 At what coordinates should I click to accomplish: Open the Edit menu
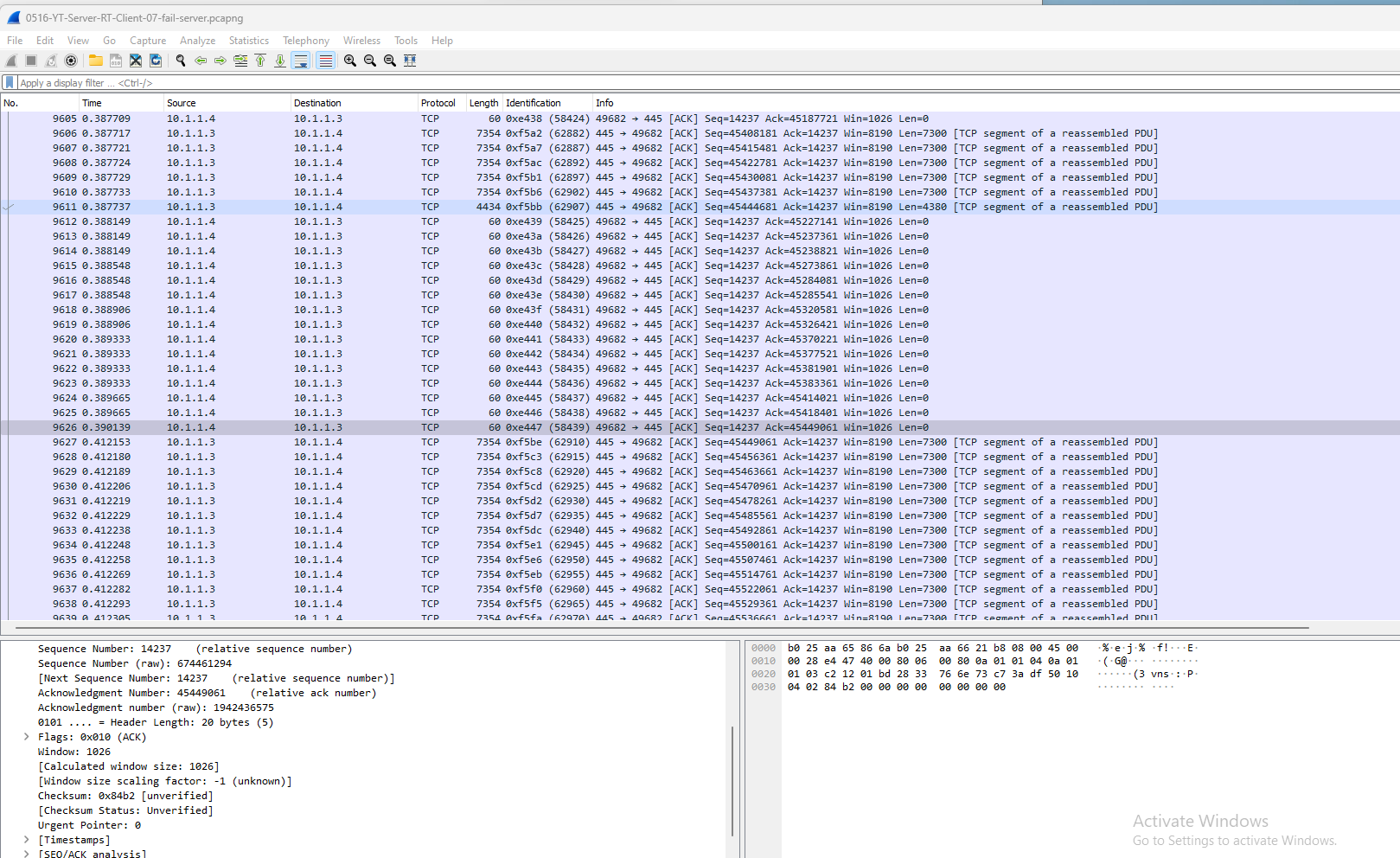click(x=45, y=41)
